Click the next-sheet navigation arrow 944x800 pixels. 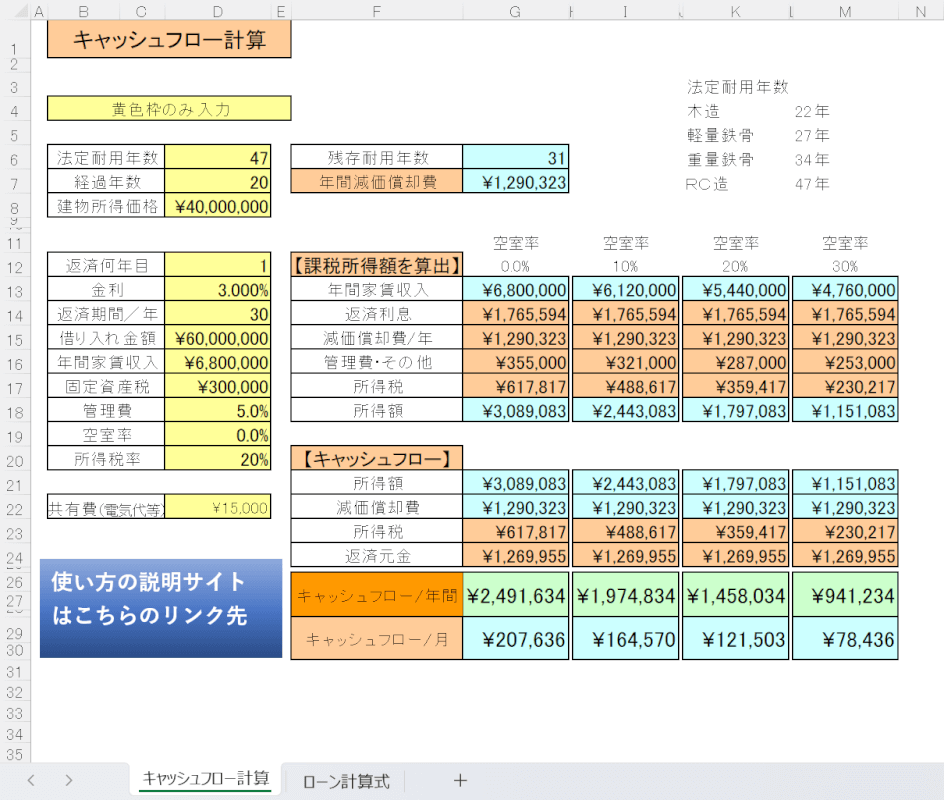(67, 780)
